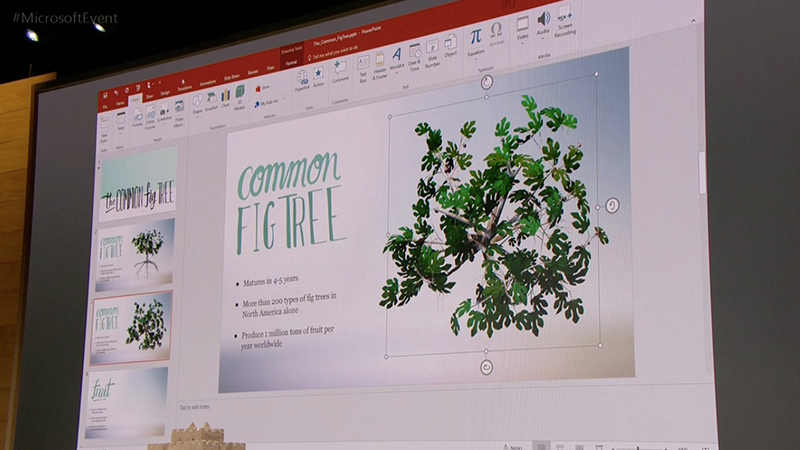Insert Audio
800x450 pixels.
click(543, 23)
